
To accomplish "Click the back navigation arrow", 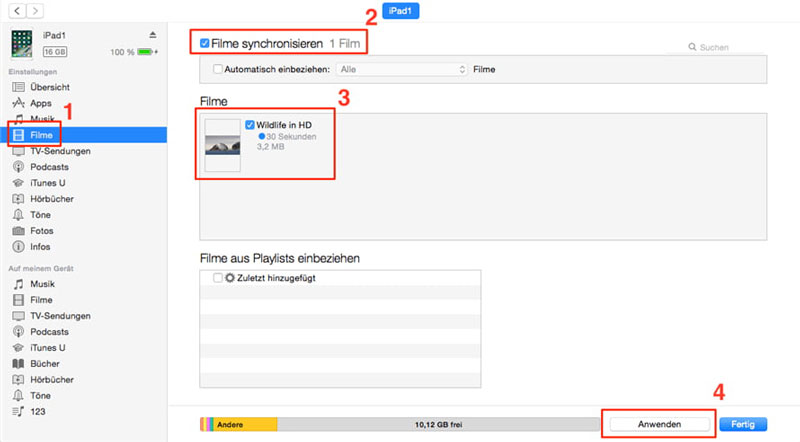I will (x=17, y=11).
